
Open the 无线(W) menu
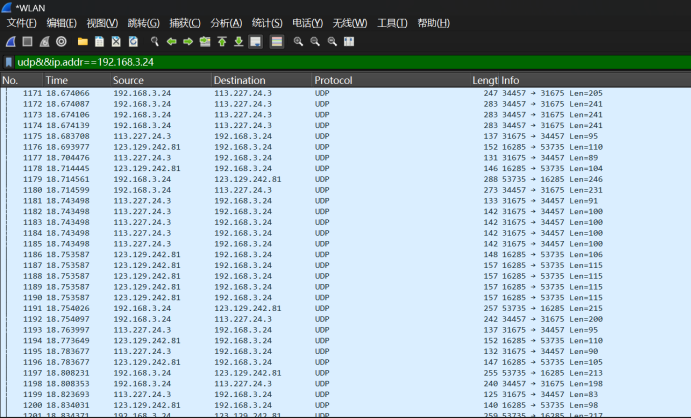[349, 23]
